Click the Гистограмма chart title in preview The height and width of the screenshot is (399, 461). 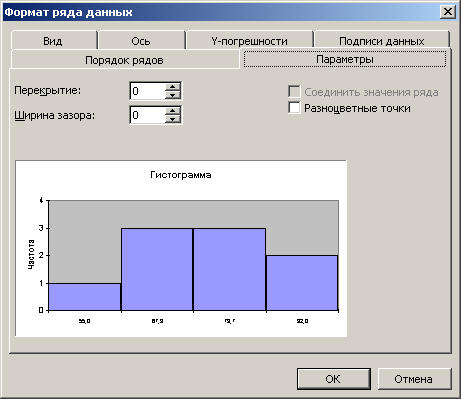pyautogui.click(x=181, y=175)
